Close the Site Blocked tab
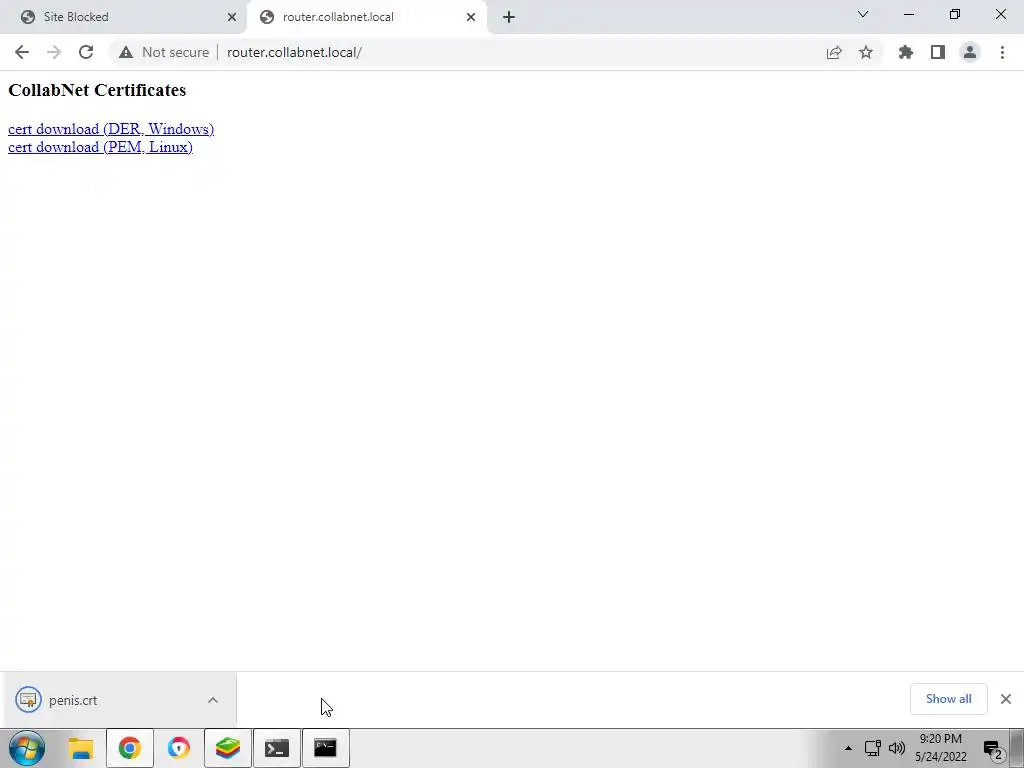The width and height of the screenshot is (1024, 768). point(232,17)
